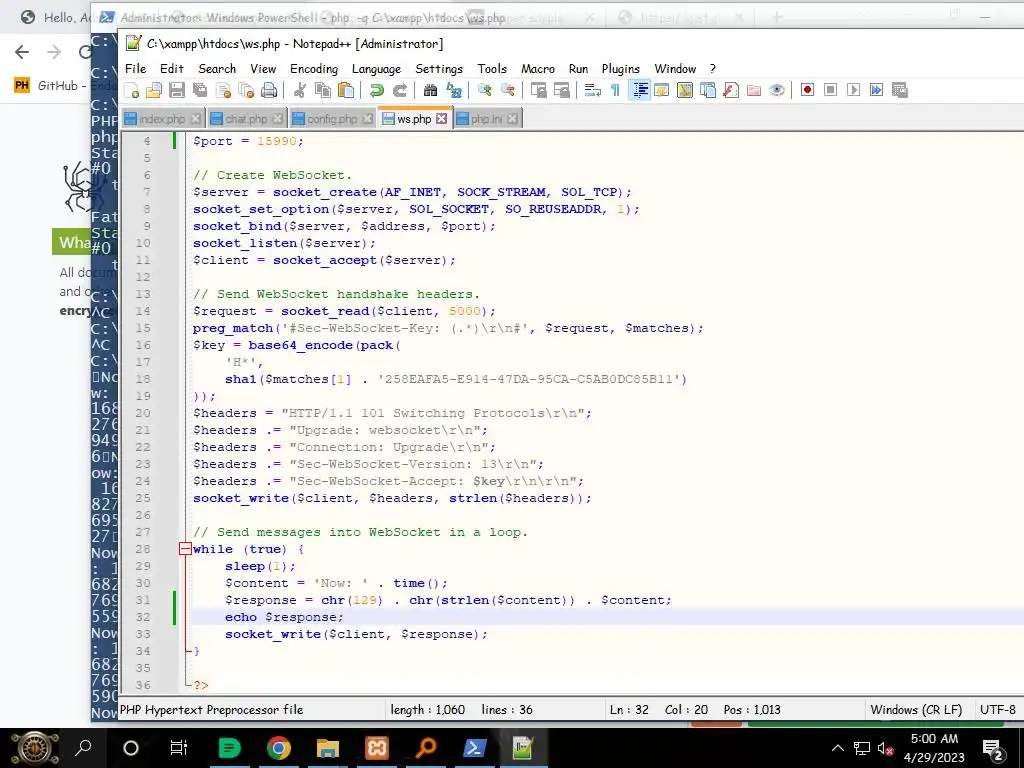The width and height of the screenshot is (1024, 768).
Task: Create a new file in Notepad++
Action: point(131,90)
